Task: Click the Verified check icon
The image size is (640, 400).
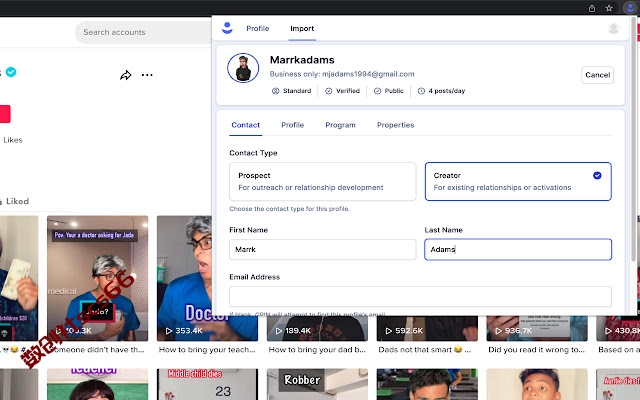Action: tap(329, 91)
